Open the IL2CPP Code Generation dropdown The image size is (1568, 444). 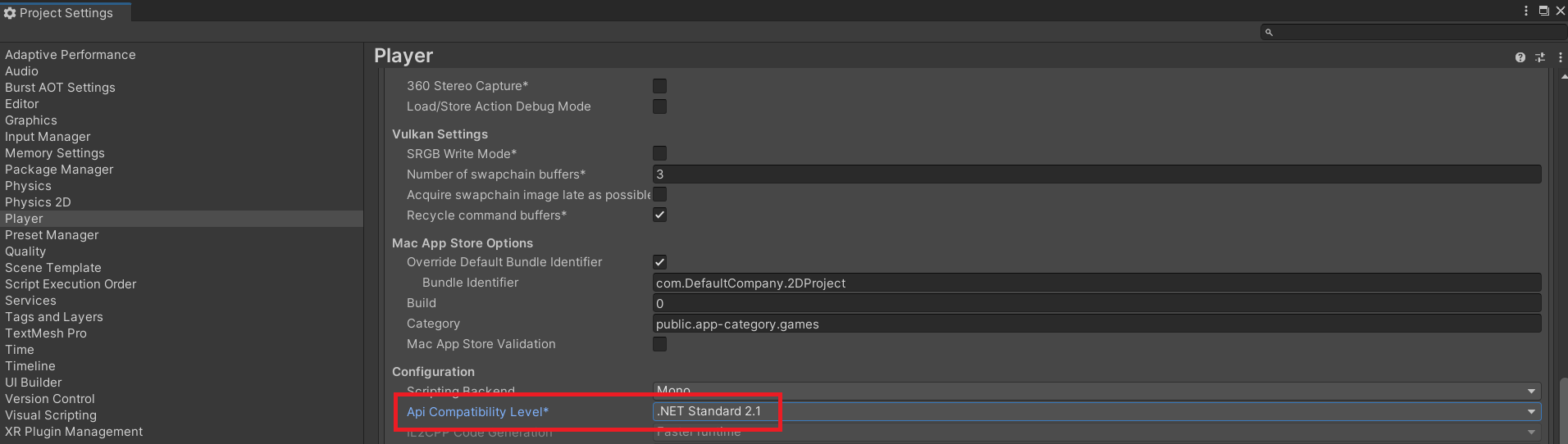1096,432
